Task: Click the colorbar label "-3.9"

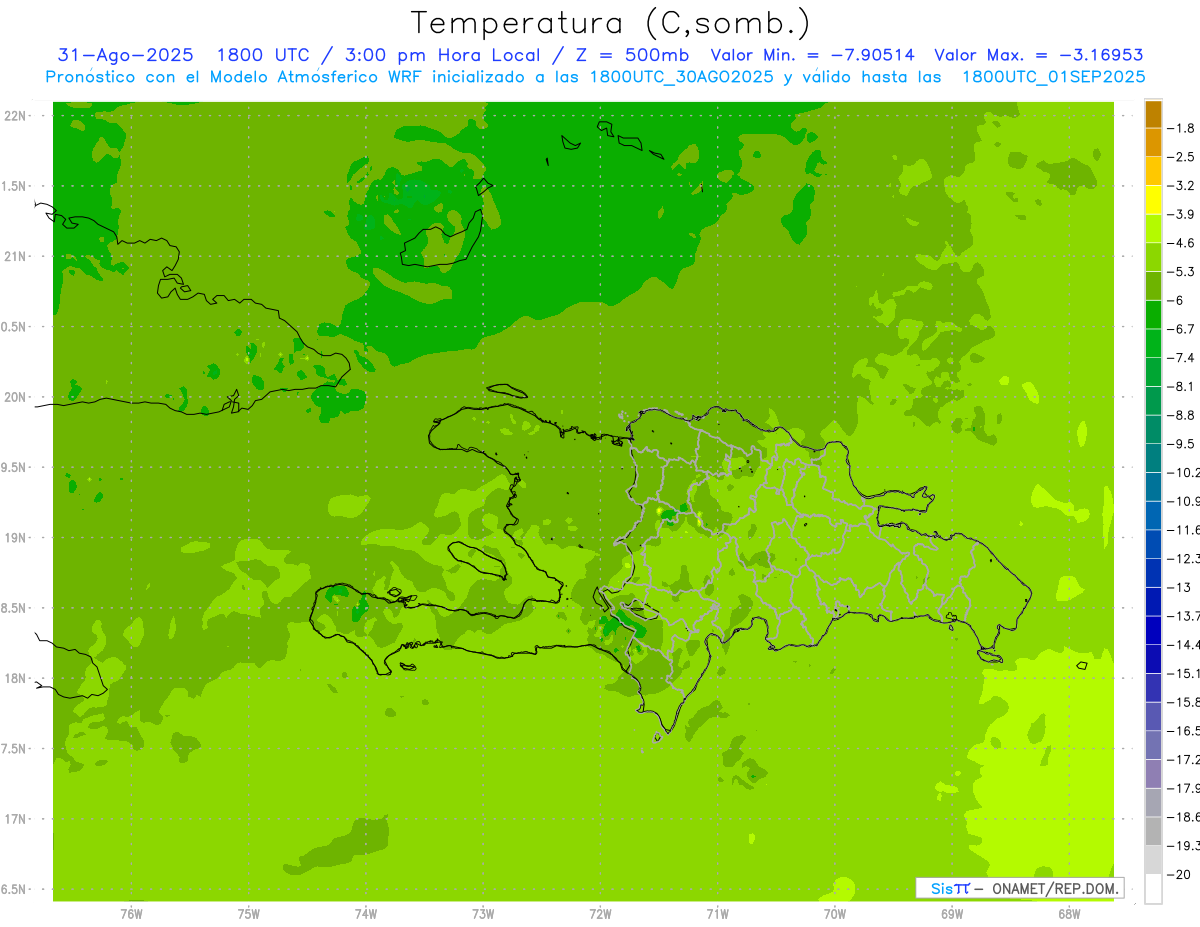Action: [x=1181, y=214]
